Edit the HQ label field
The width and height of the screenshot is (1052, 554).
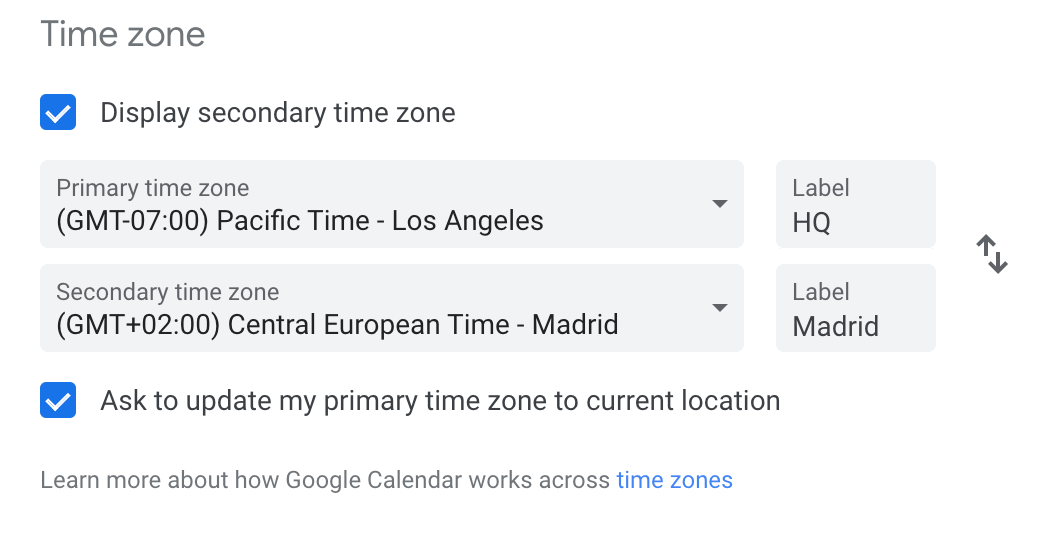point(855,204)
